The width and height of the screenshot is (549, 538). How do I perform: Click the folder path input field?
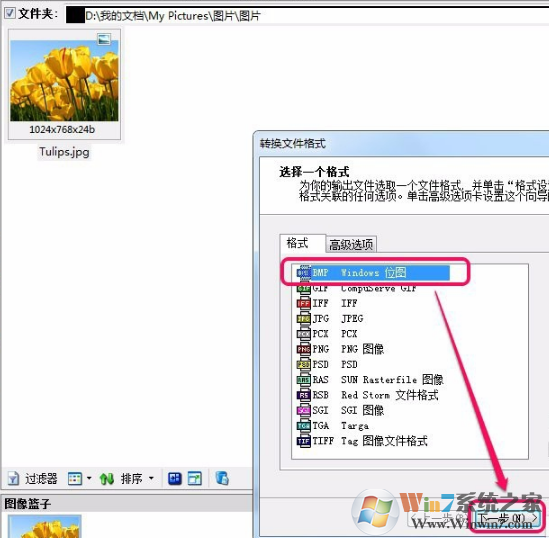click(307, 16)
